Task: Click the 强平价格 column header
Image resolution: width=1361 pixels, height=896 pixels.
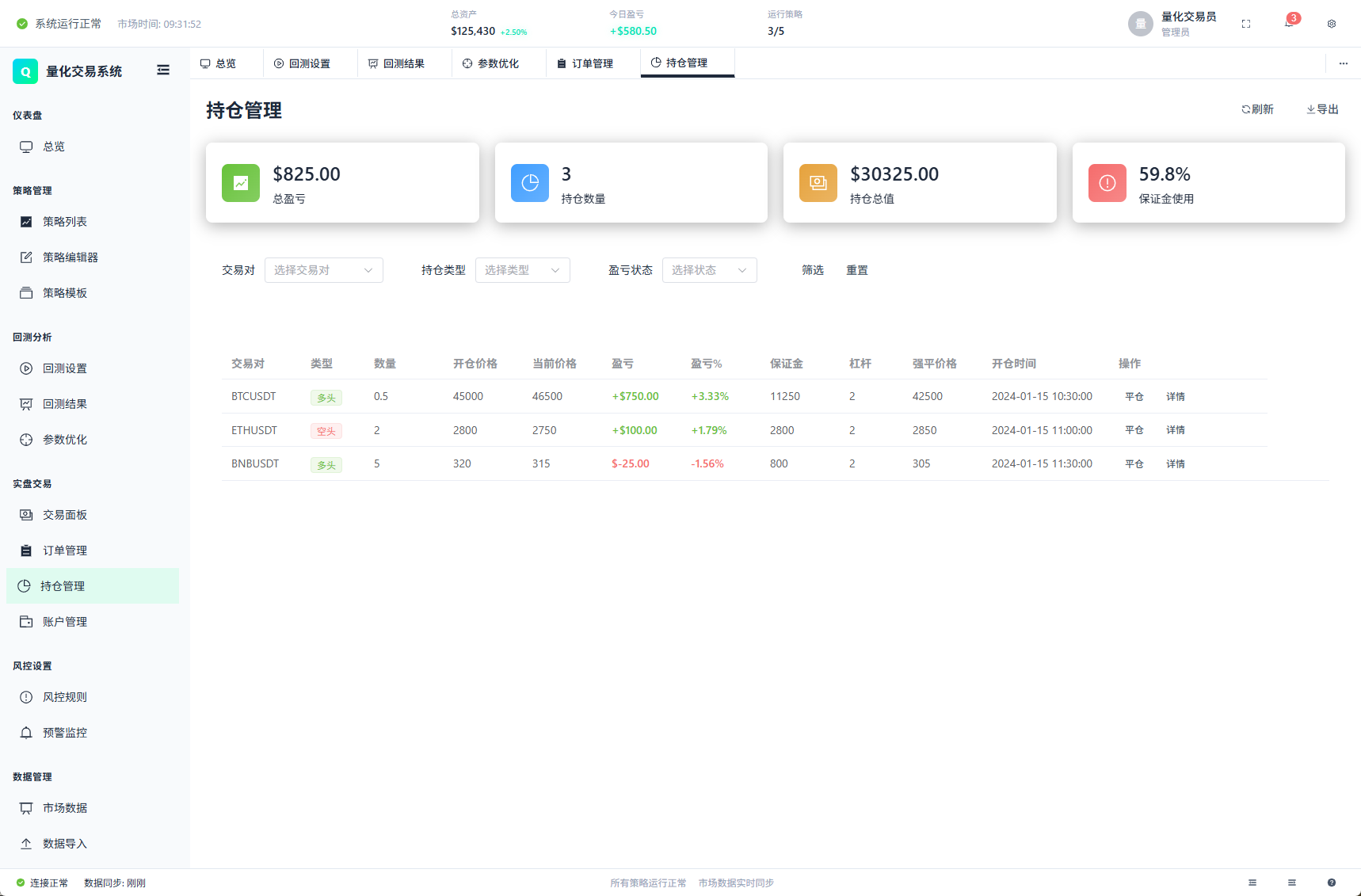Action: click(935, 364)
